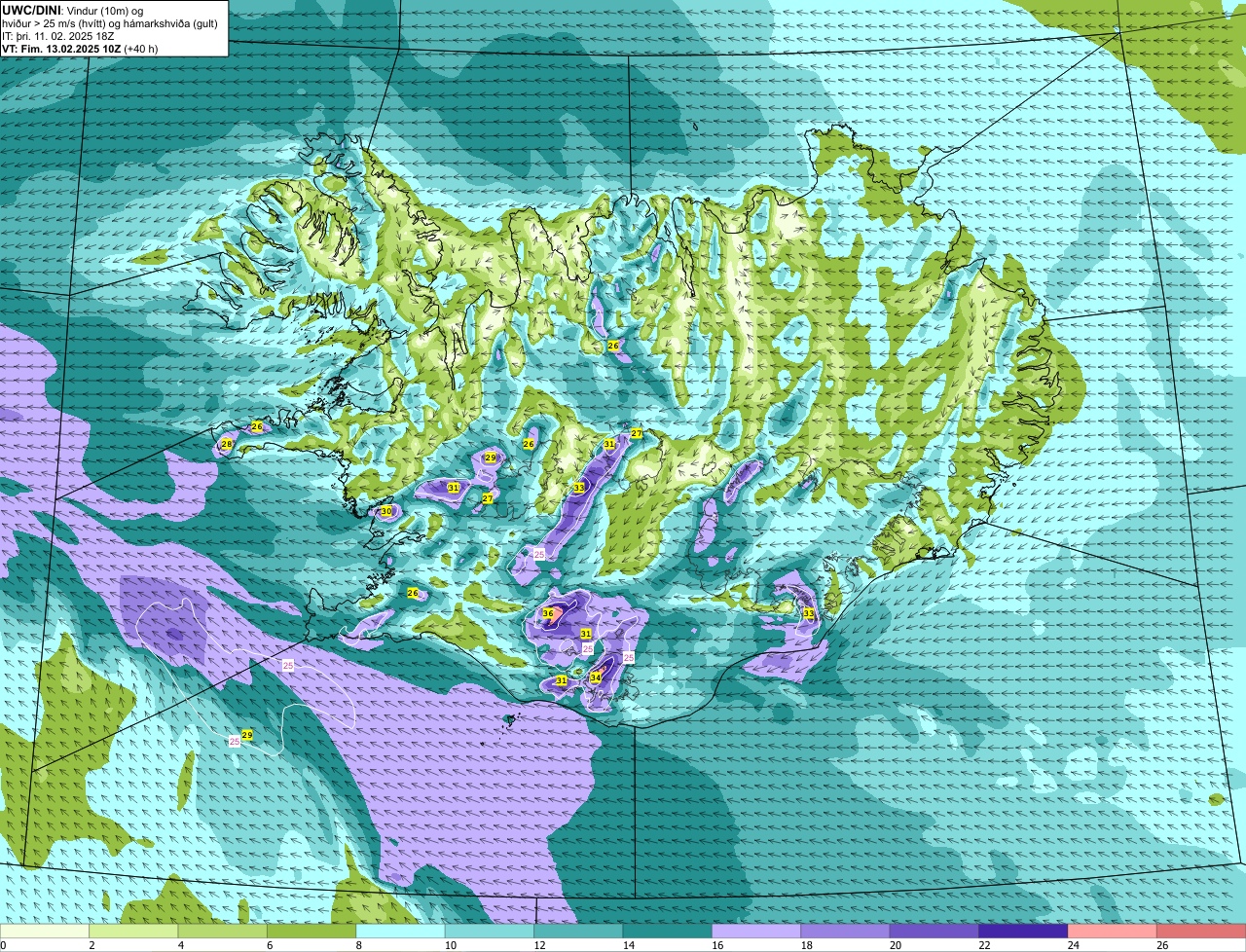Click the 'UWC/DINI: Vindur (10m) og' title line
This screenshot has width=1246, height=952.
(x=73, y=10)
